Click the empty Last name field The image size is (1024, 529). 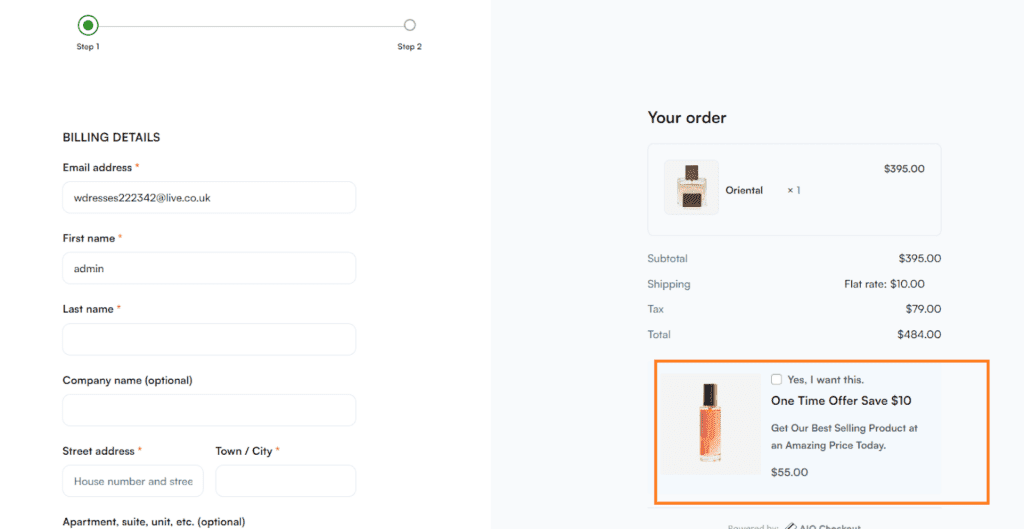(x=209, y=340)
